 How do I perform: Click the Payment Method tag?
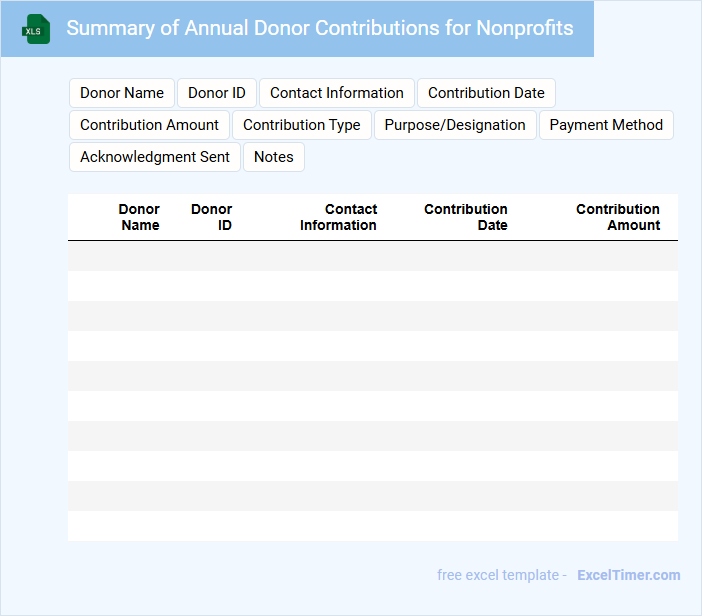[606, 125]
